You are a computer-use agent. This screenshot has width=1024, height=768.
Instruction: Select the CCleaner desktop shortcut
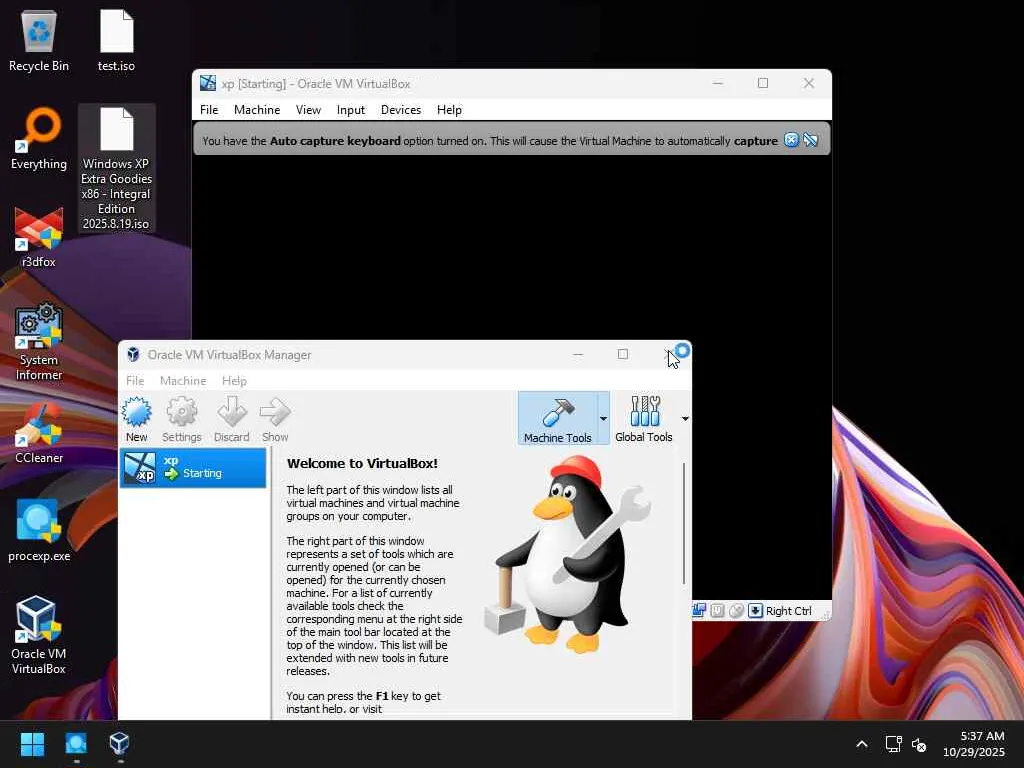[x=39, y=432]
